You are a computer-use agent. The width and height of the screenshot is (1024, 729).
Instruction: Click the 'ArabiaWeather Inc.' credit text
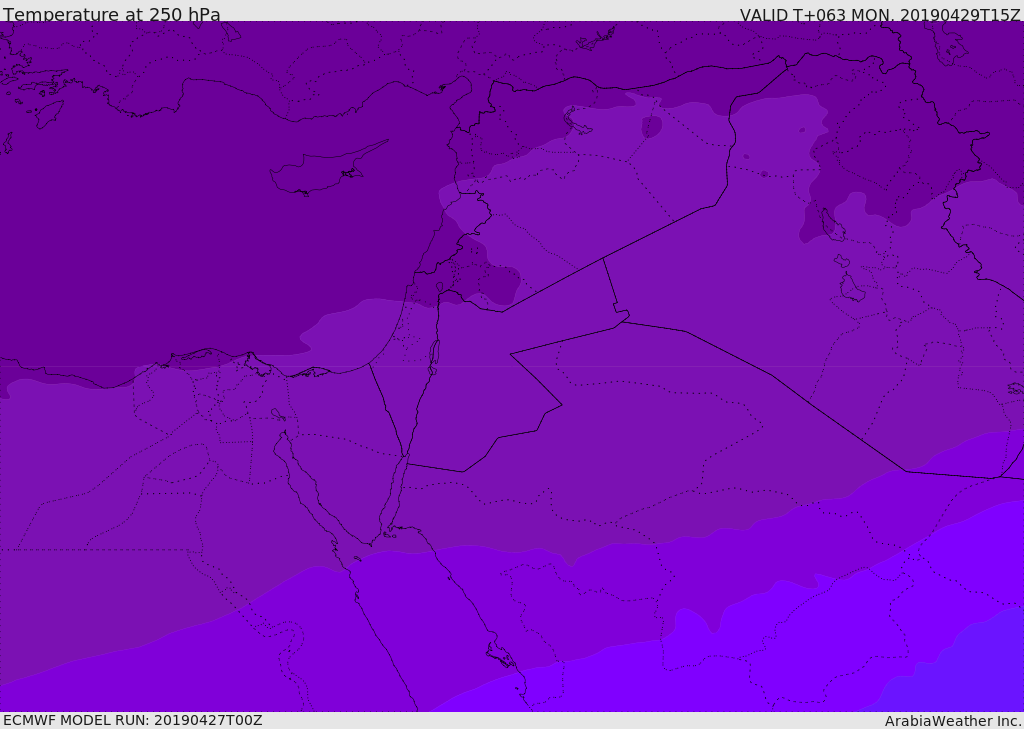click(x=953, y=721)
